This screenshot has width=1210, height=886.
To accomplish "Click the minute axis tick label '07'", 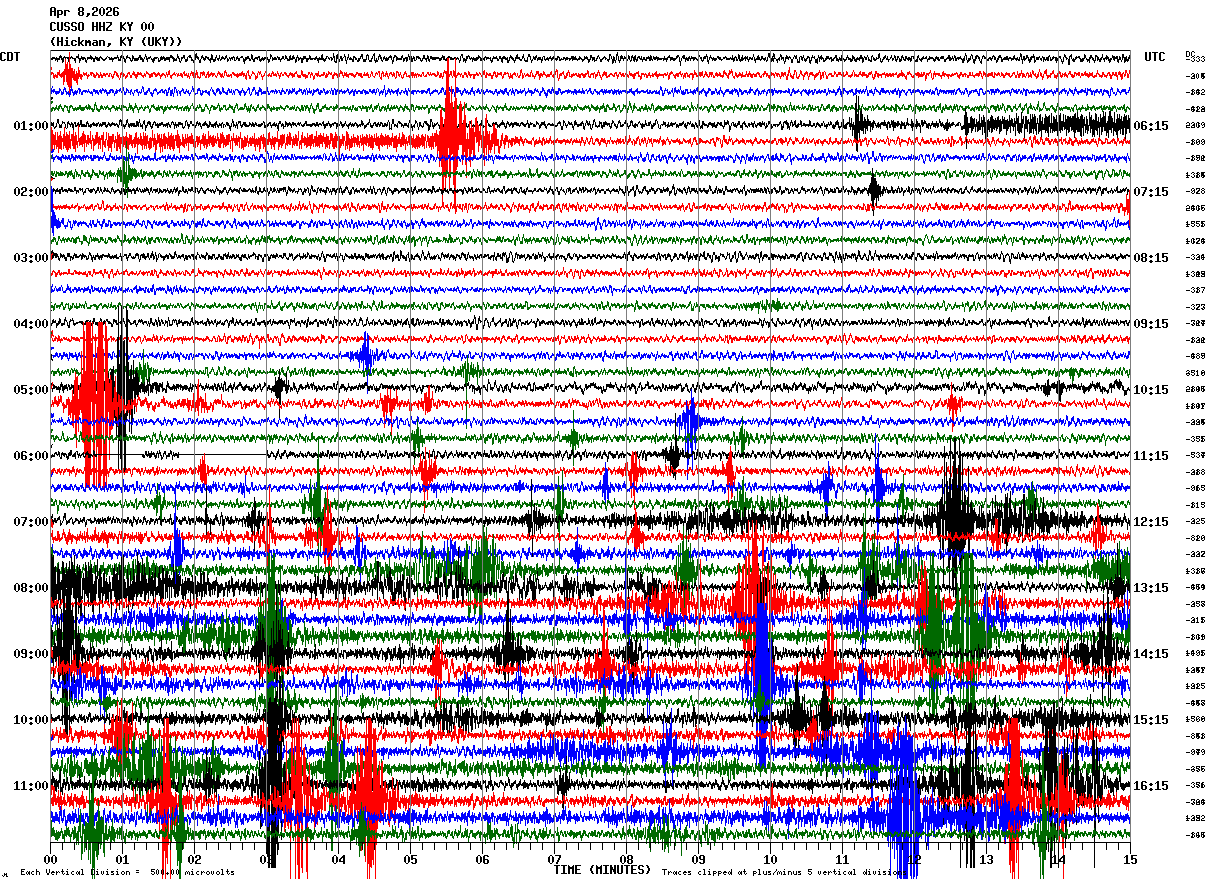I will click(x=555, y=860).
